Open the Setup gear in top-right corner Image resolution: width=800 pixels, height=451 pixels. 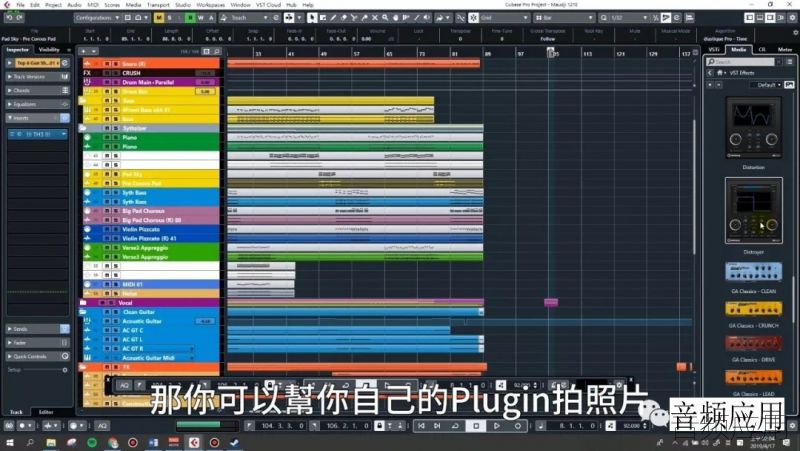coord(793,17)
